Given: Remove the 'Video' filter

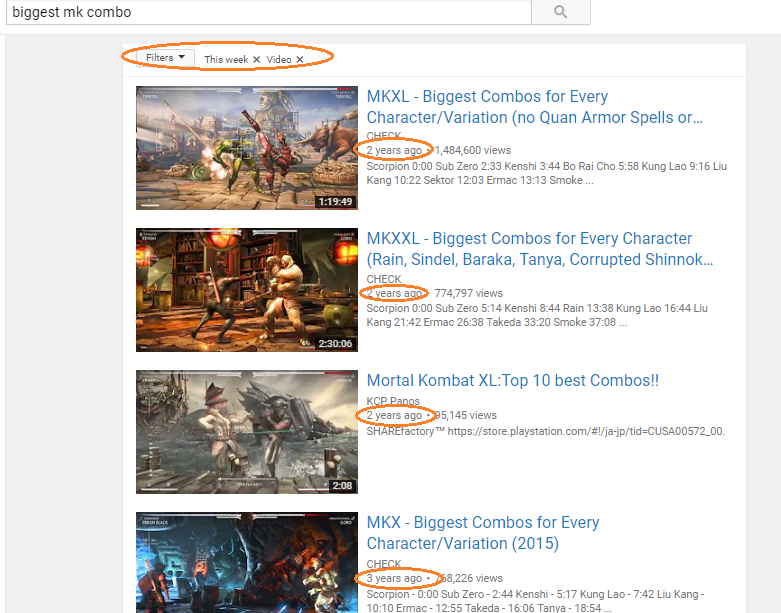Looking at the screenshot, I should coord(299,60).
